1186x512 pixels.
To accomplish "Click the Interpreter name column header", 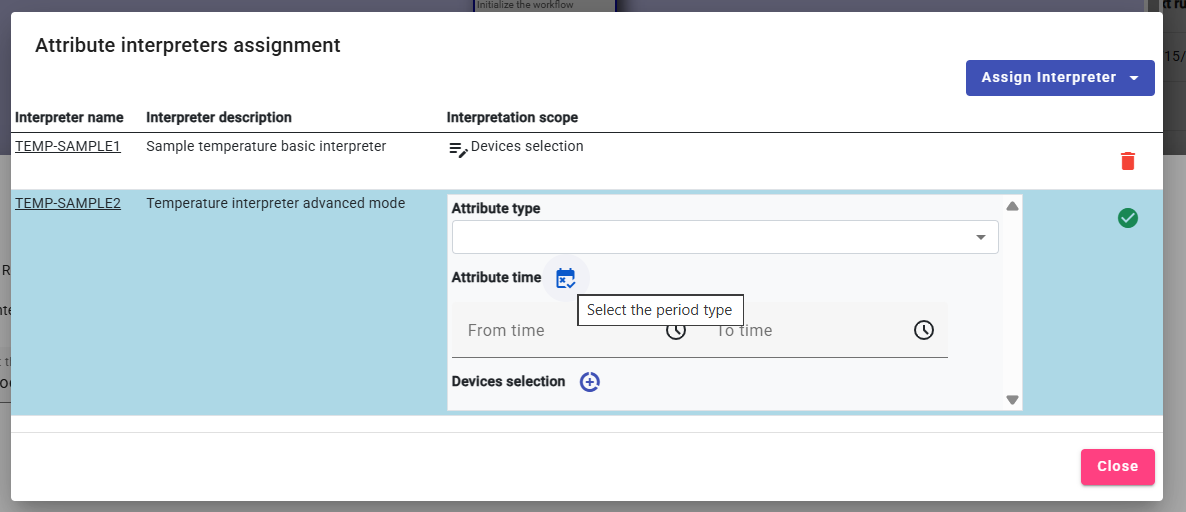I will click(x=69, y=117).
